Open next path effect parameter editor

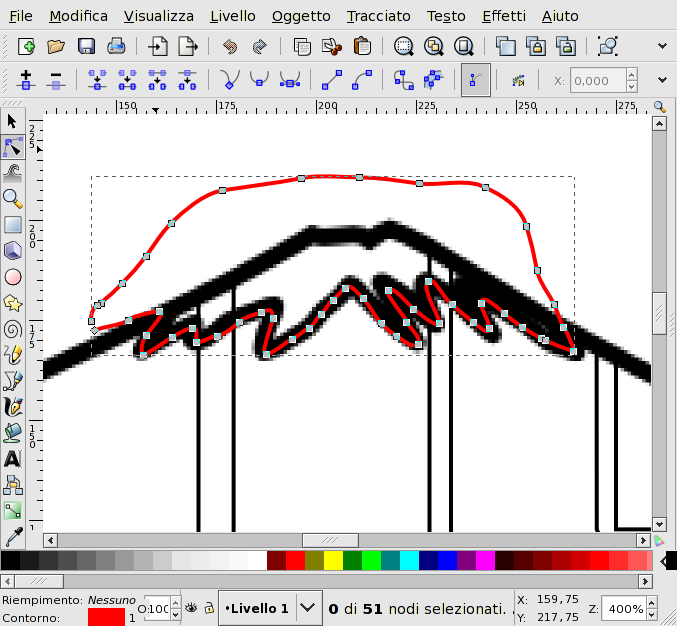pos(518,80)
